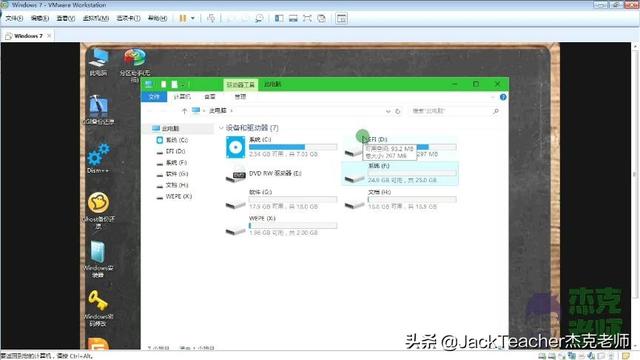Open the VMware 编辑(E) menu
Viewport: 640px width, 360px height.
coord(40,18)
